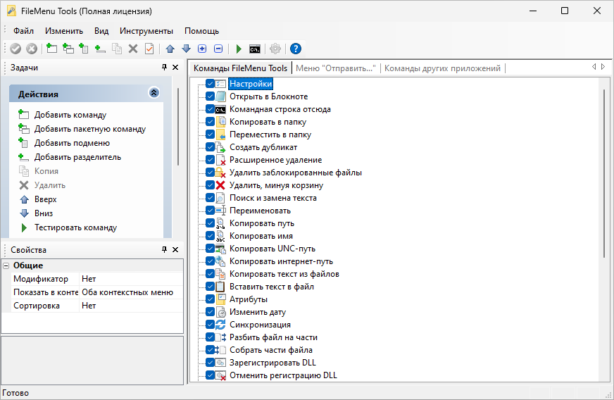Click the Добавить команду action link
This screenshot has height=400, width=614.
[70, 115]
